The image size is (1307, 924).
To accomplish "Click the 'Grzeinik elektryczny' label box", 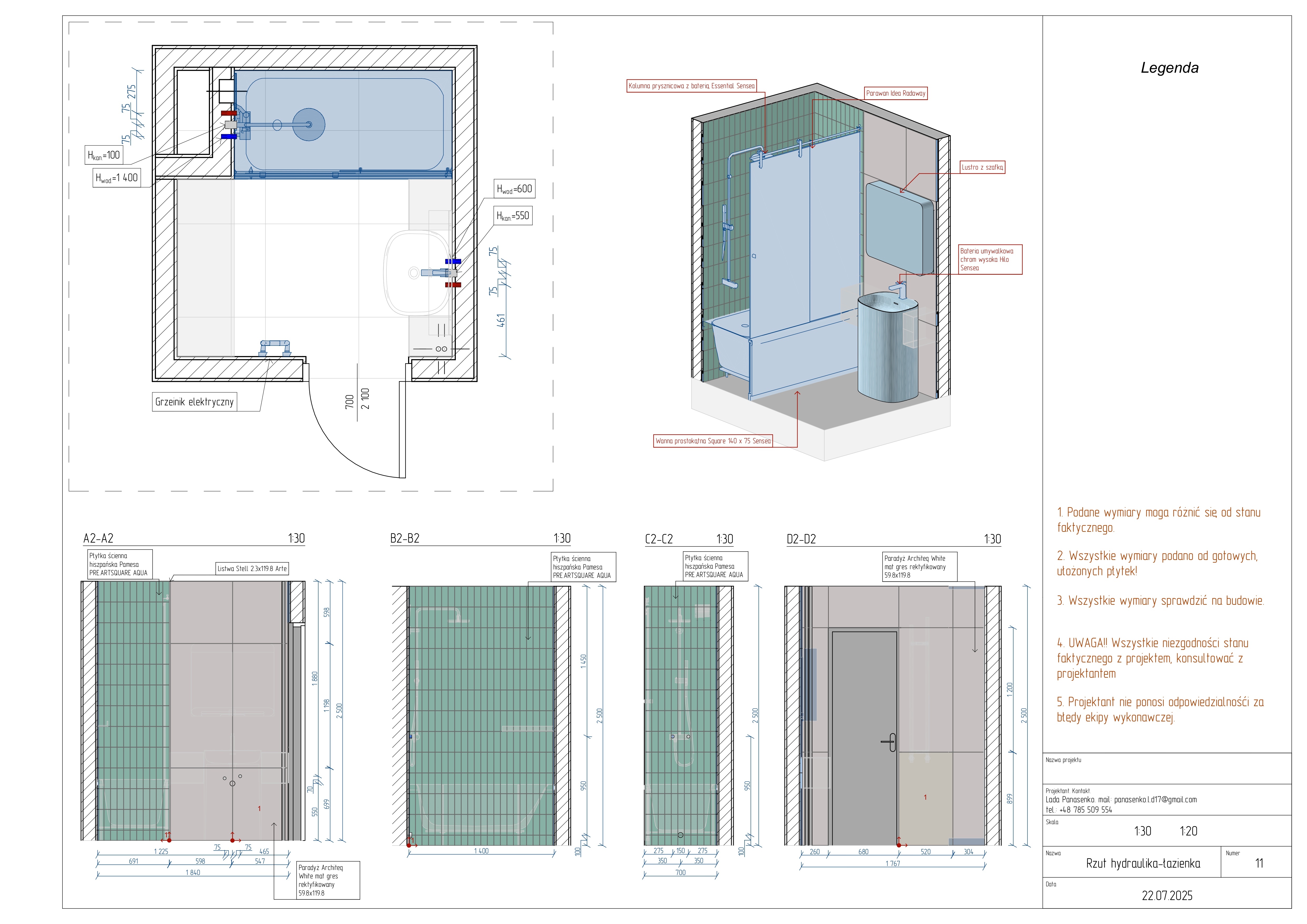I will (x=194, y=402).
